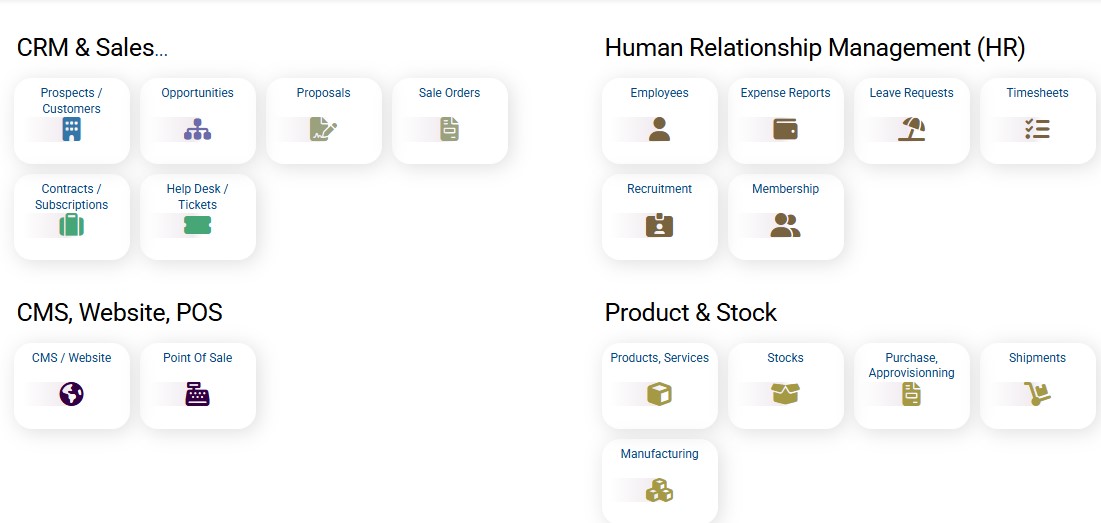
Task: Select the Sale Orders document icon
Action: 449,129
